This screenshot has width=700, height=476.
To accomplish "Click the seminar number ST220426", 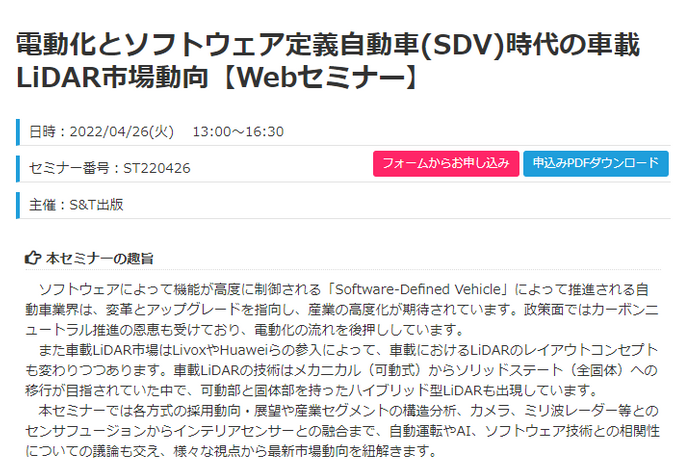I will [157, 168].
